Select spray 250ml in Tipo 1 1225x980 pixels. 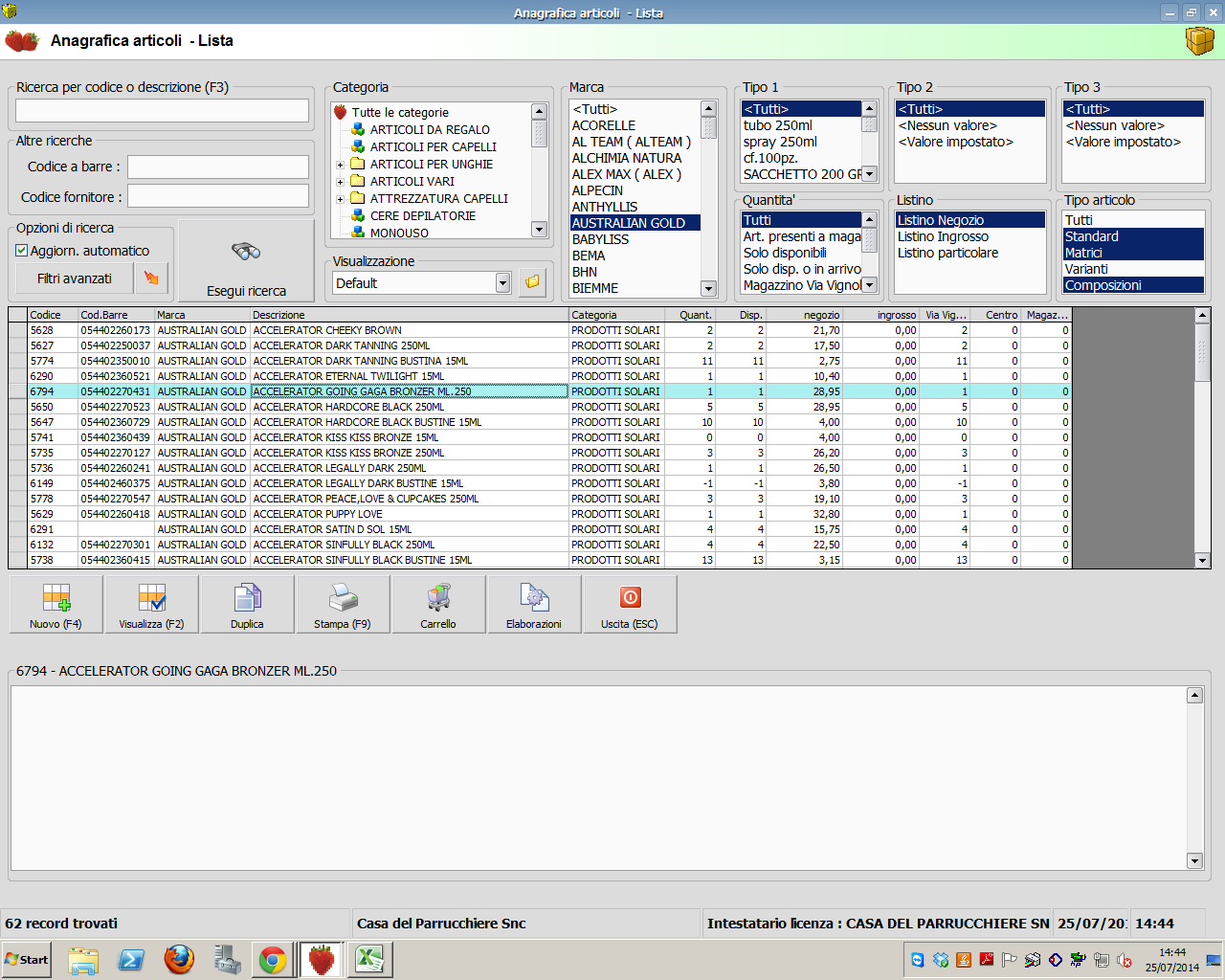pos(780,142)
